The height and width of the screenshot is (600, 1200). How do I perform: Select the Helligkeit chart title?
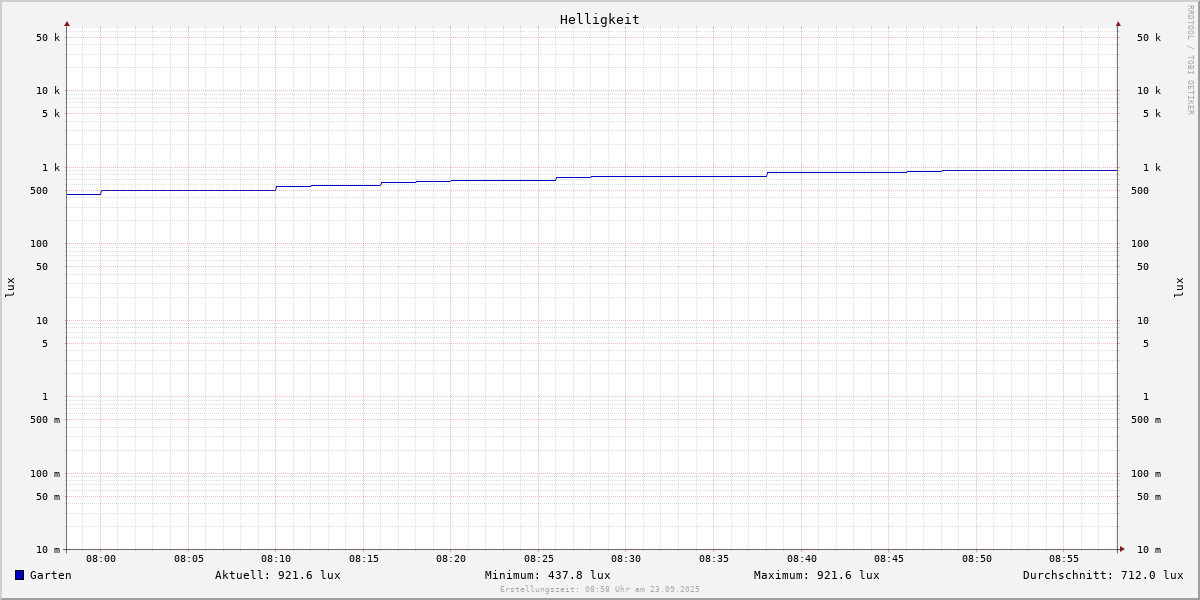tap(599, 19)
